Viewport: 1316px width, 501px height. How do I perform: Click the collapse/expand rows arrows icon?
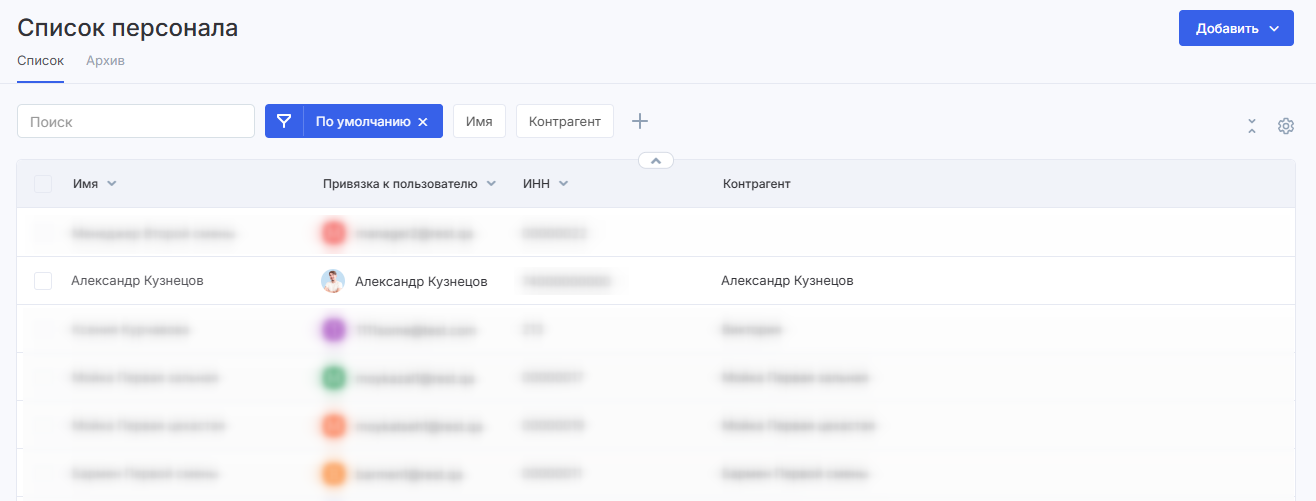[1252, 126]
